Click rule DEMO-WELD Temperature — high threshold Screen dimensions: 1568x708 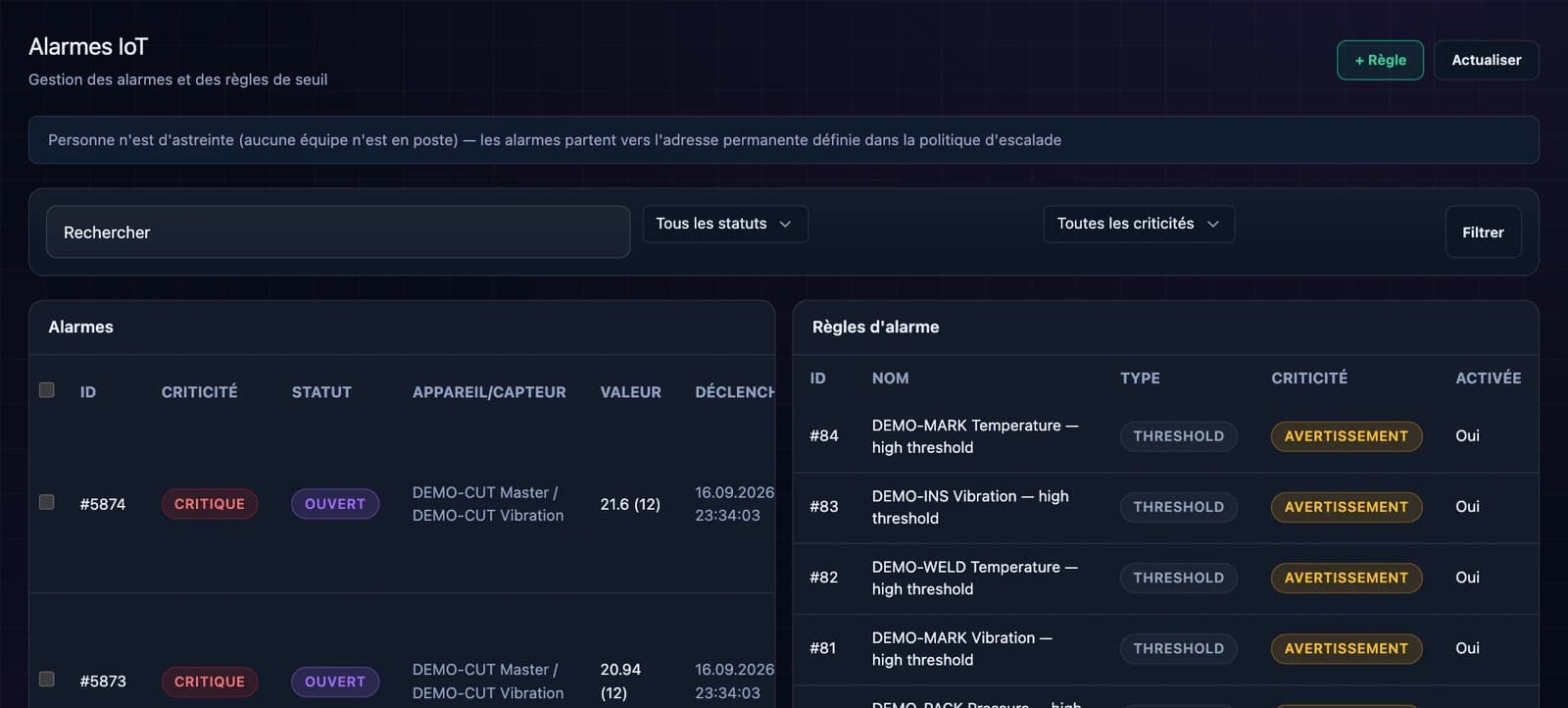click(x=975, y=578)
